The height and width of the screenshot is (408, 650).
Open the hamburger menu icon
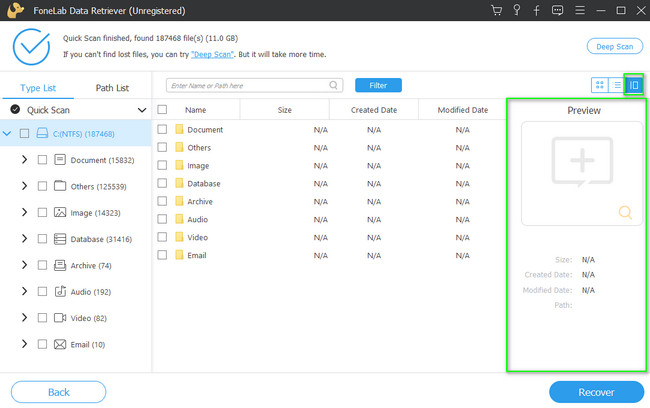point(580,10)
